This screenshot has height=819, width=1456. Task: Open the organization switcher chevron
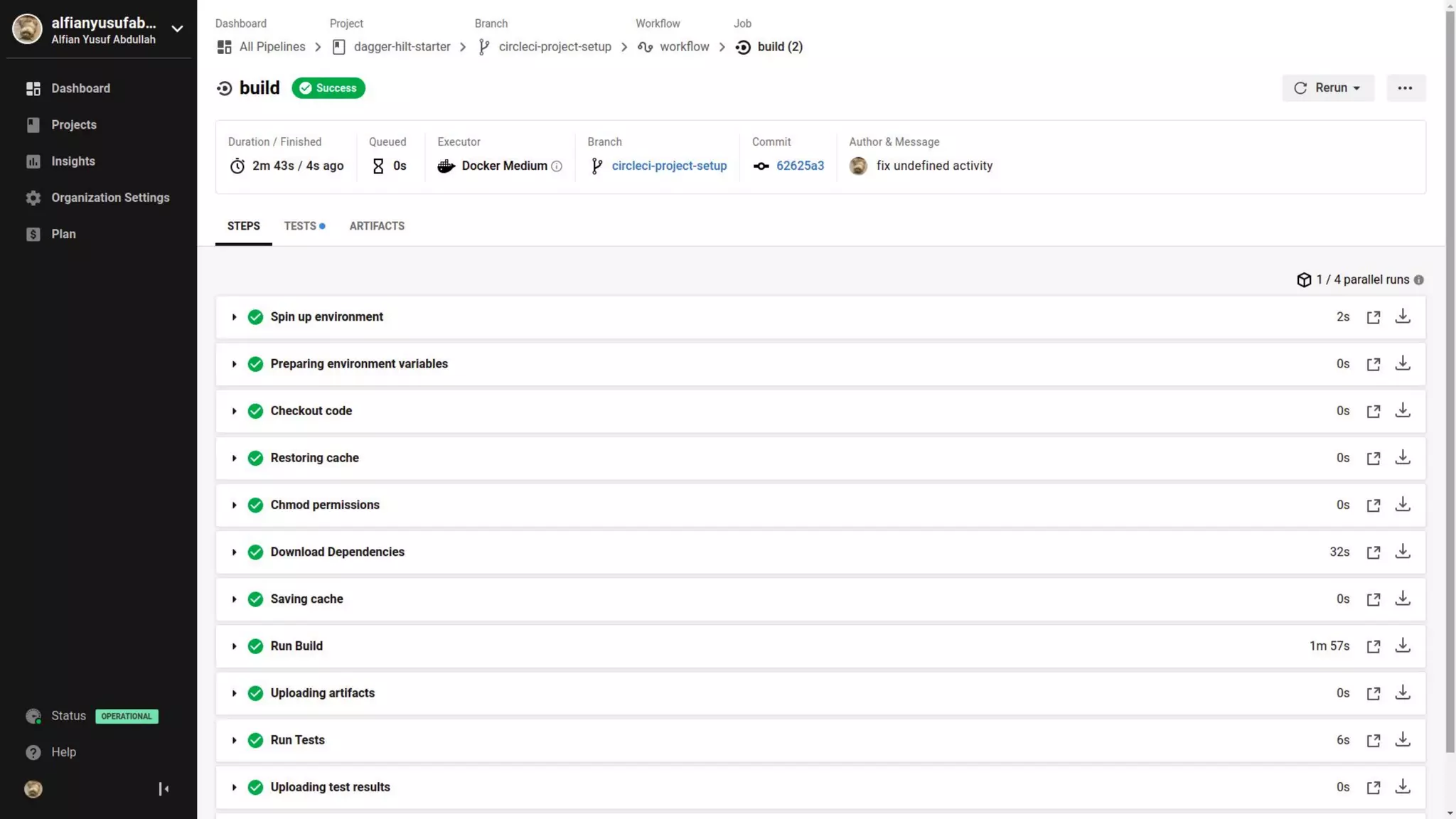point(177,29)
